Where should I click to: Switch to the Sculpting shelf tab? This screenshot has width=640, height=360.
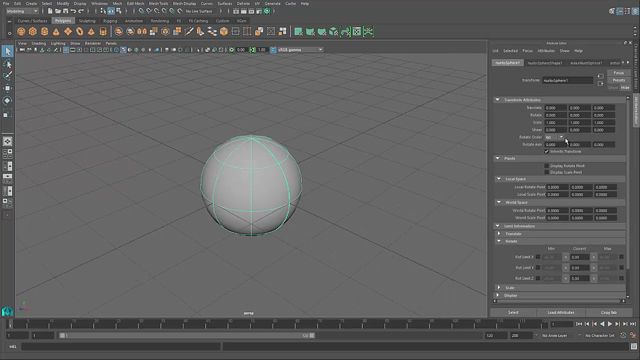point(87,20)
